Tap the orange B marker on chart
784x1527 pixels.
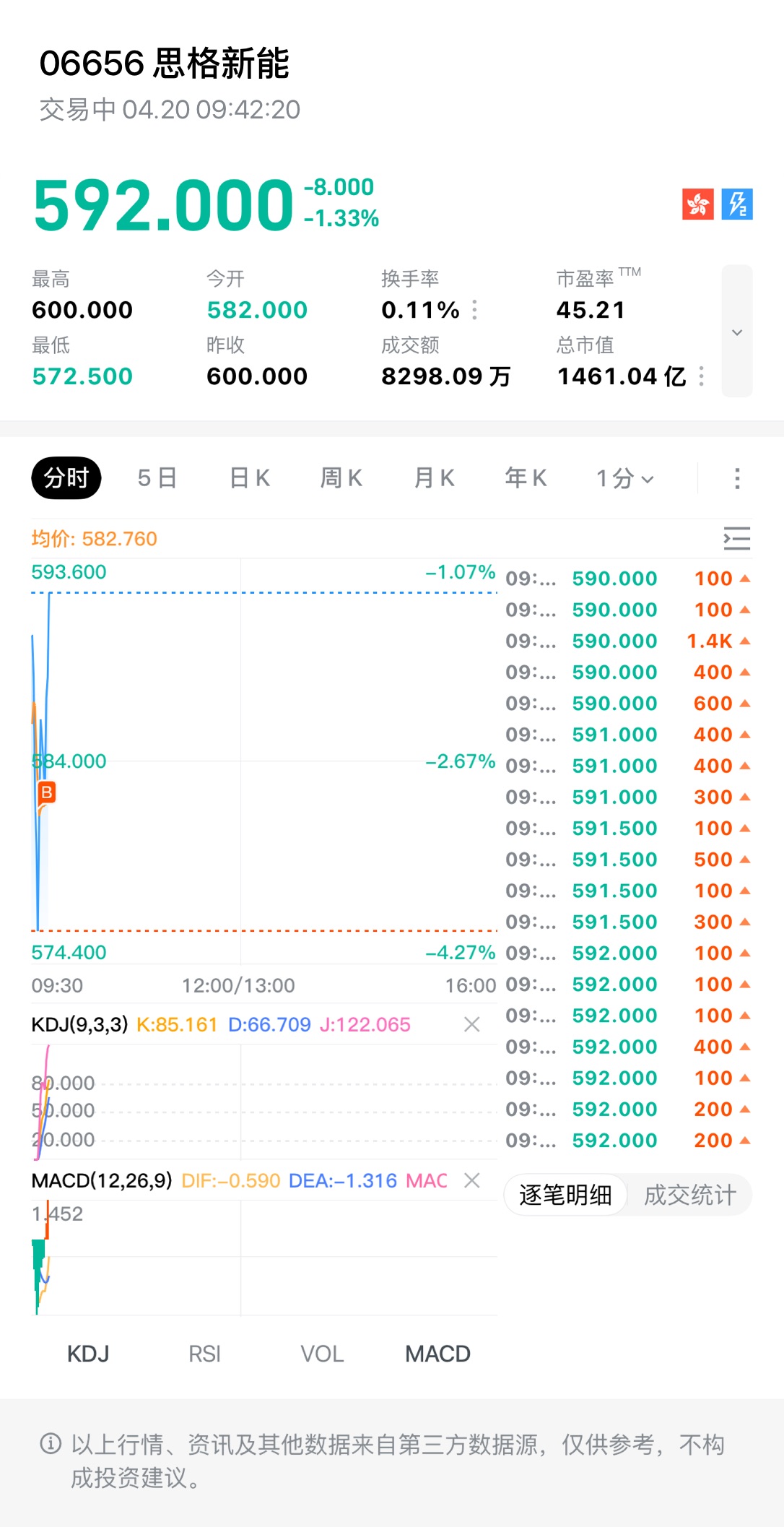[x=47, y=792]
